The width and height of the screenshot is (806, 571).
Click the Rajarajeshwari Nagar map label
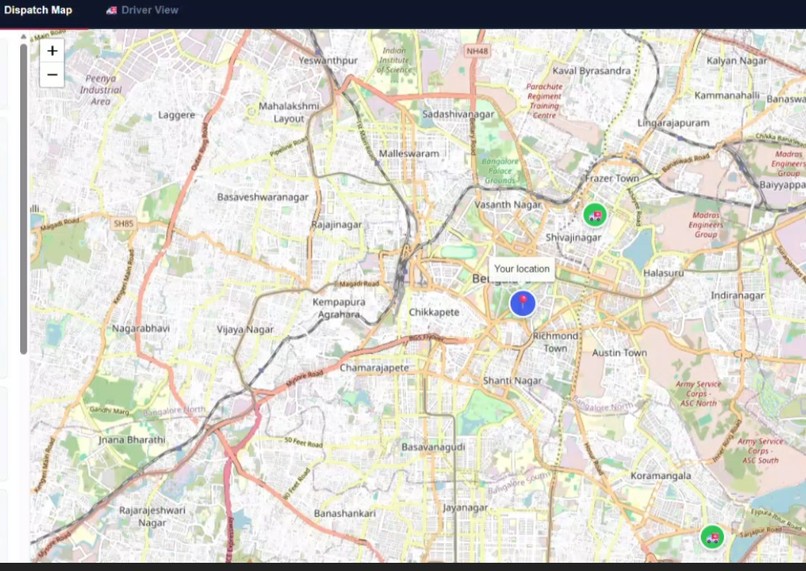[152, 517]
